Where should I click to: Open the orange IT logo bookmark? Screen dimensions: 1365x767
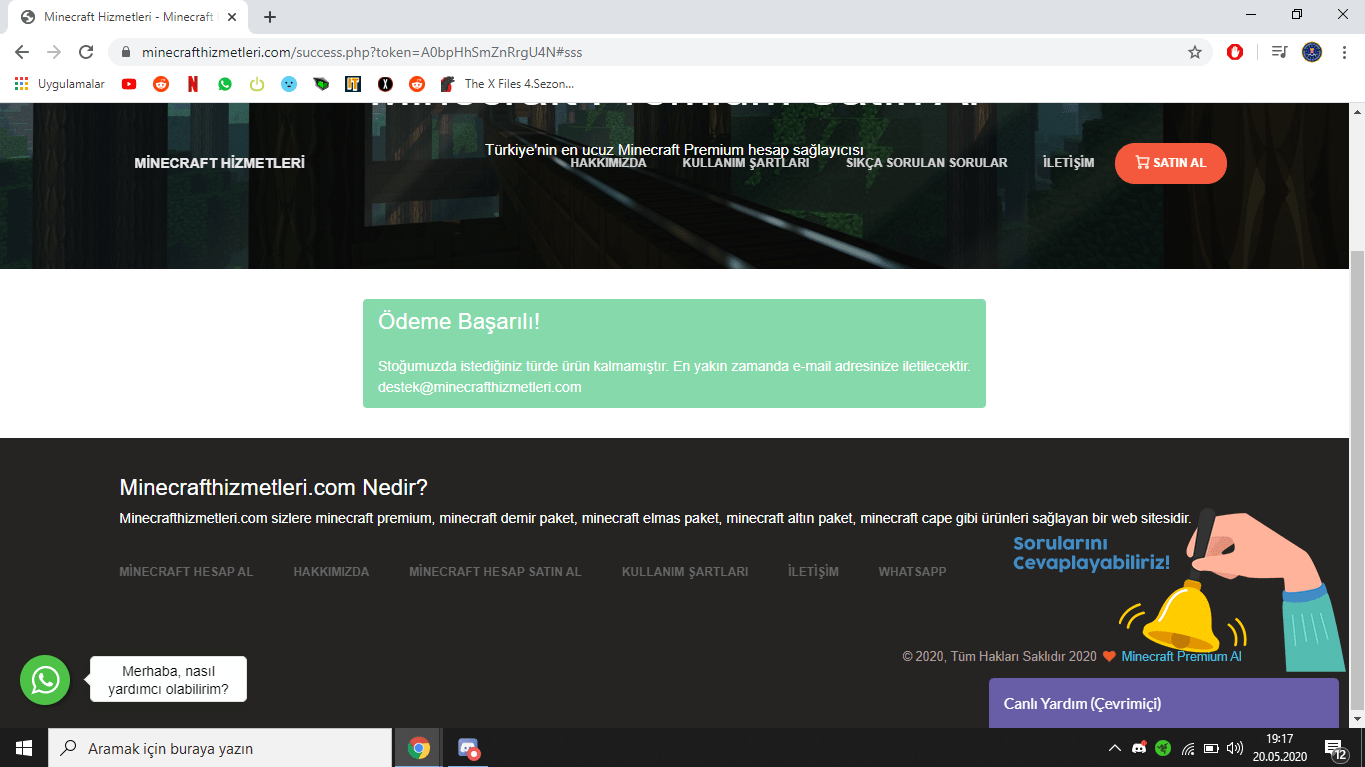point(353,84)
